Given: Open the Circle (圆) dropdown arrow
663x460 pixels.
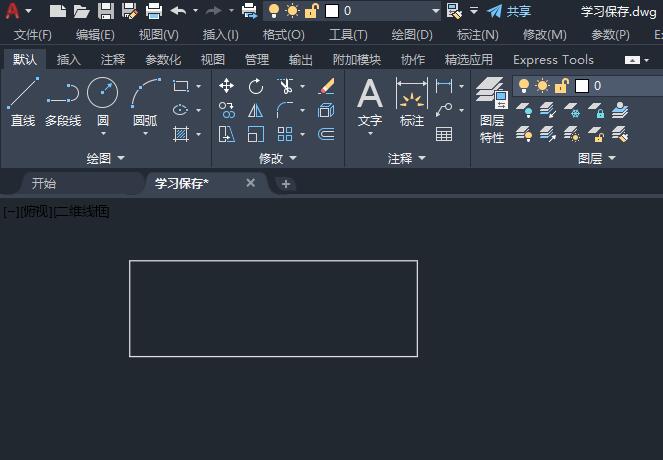Looking at the screenshot, I should (103, 134).
